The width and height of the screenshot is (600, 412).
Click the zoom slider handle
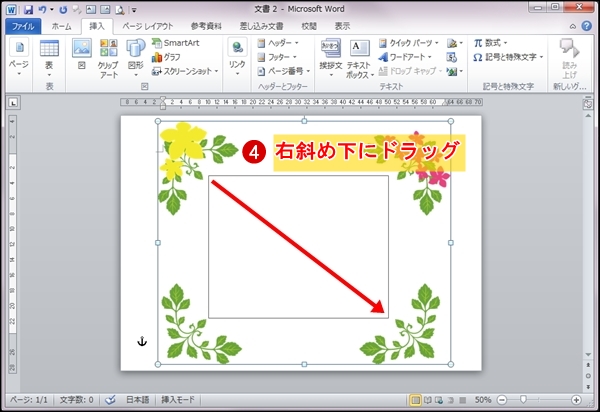(x=523, y=400)
